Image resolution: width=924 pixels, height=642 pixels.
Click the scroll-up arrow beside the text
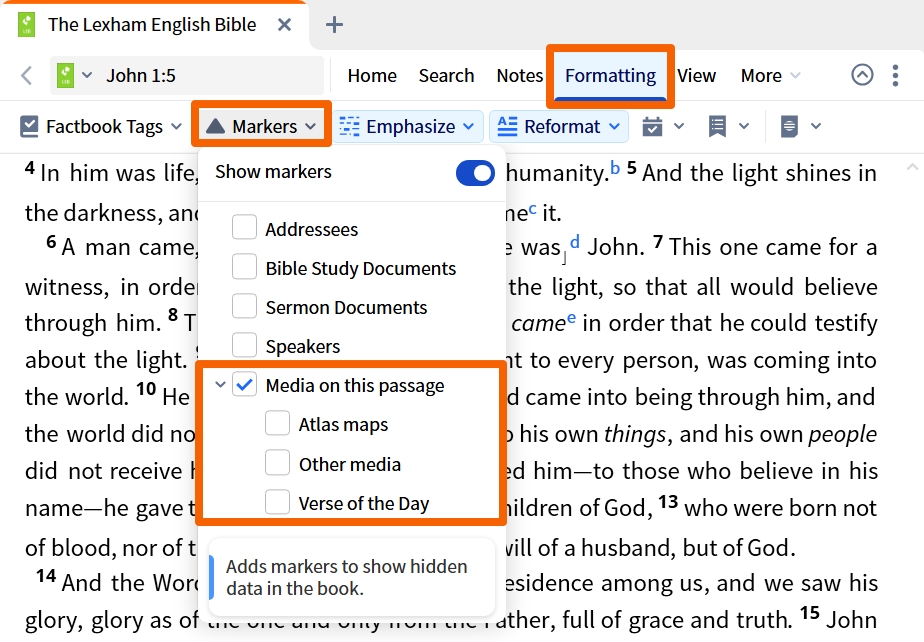pos(911,167)
